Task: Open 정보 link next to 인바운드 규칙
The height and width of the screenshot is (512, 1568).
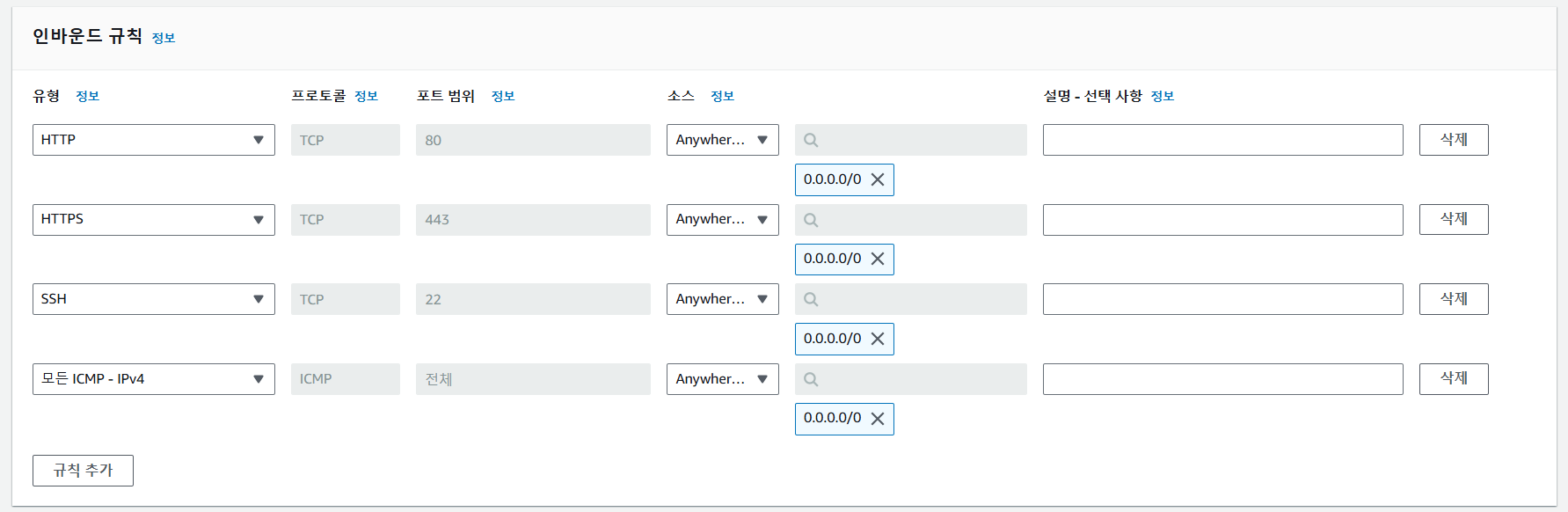Action: click(x=164, y=38)
